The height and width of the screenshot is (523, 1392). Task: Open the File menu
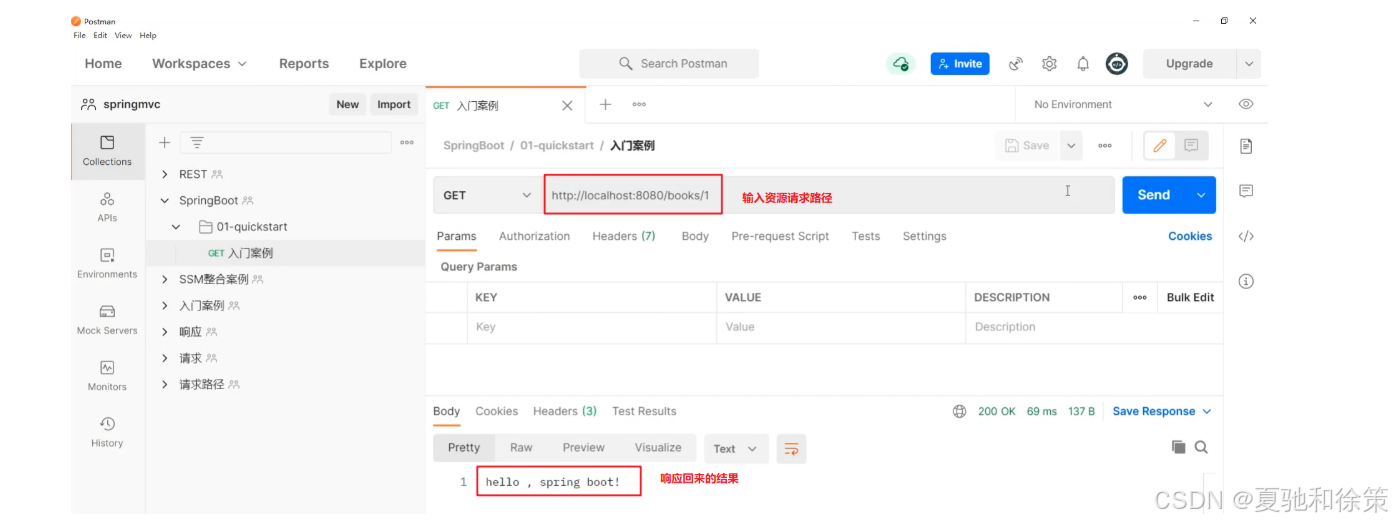79,35
